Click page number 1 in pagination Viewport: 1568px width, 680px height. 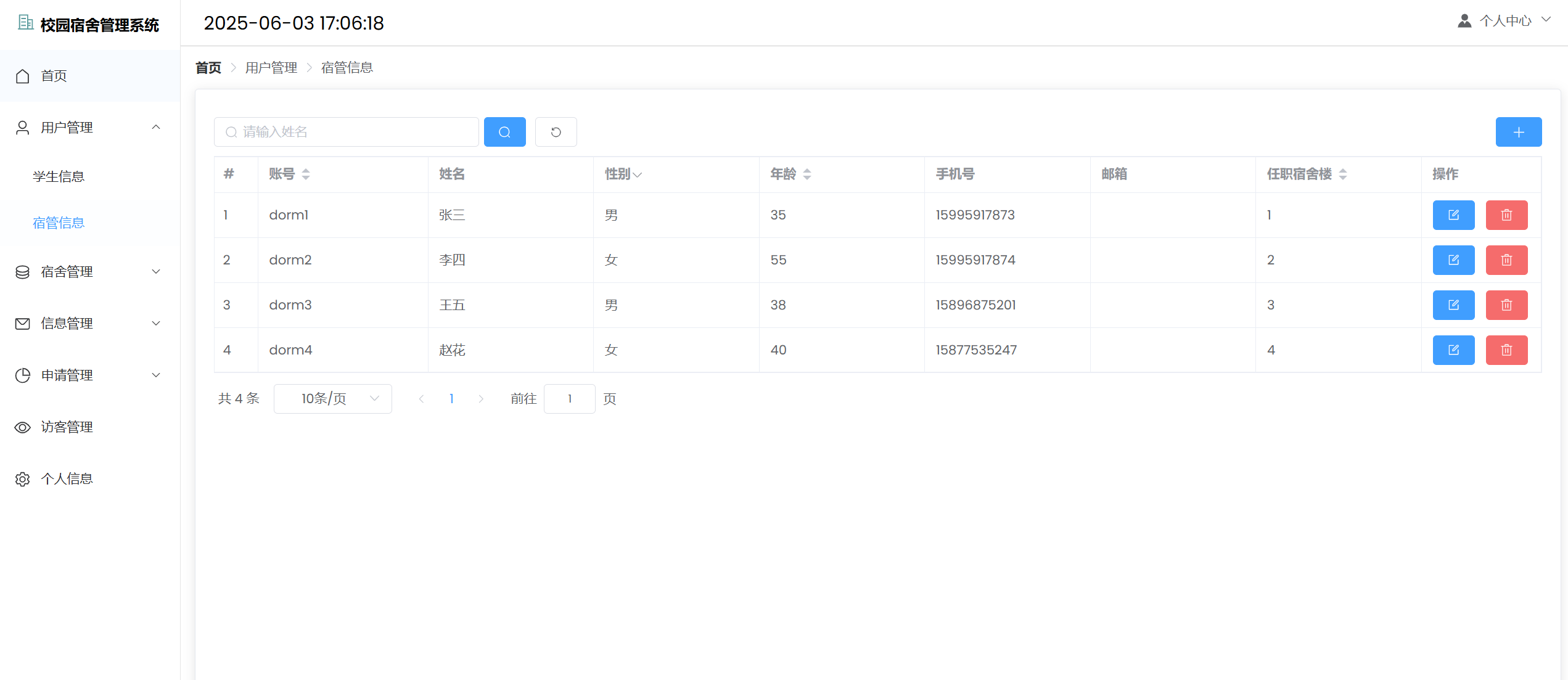pyautogui.click(x=451, y=399)
